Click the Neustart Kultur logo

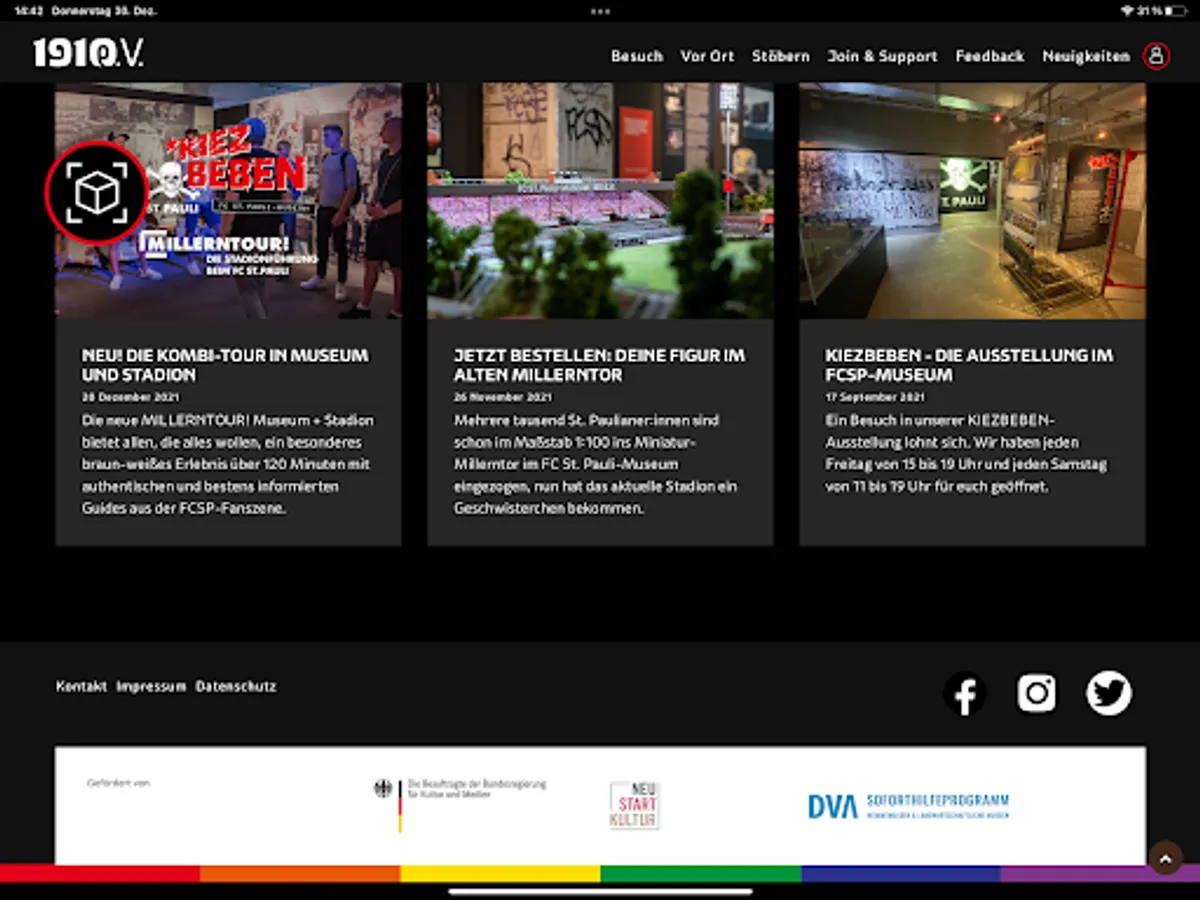coord(635,806)
